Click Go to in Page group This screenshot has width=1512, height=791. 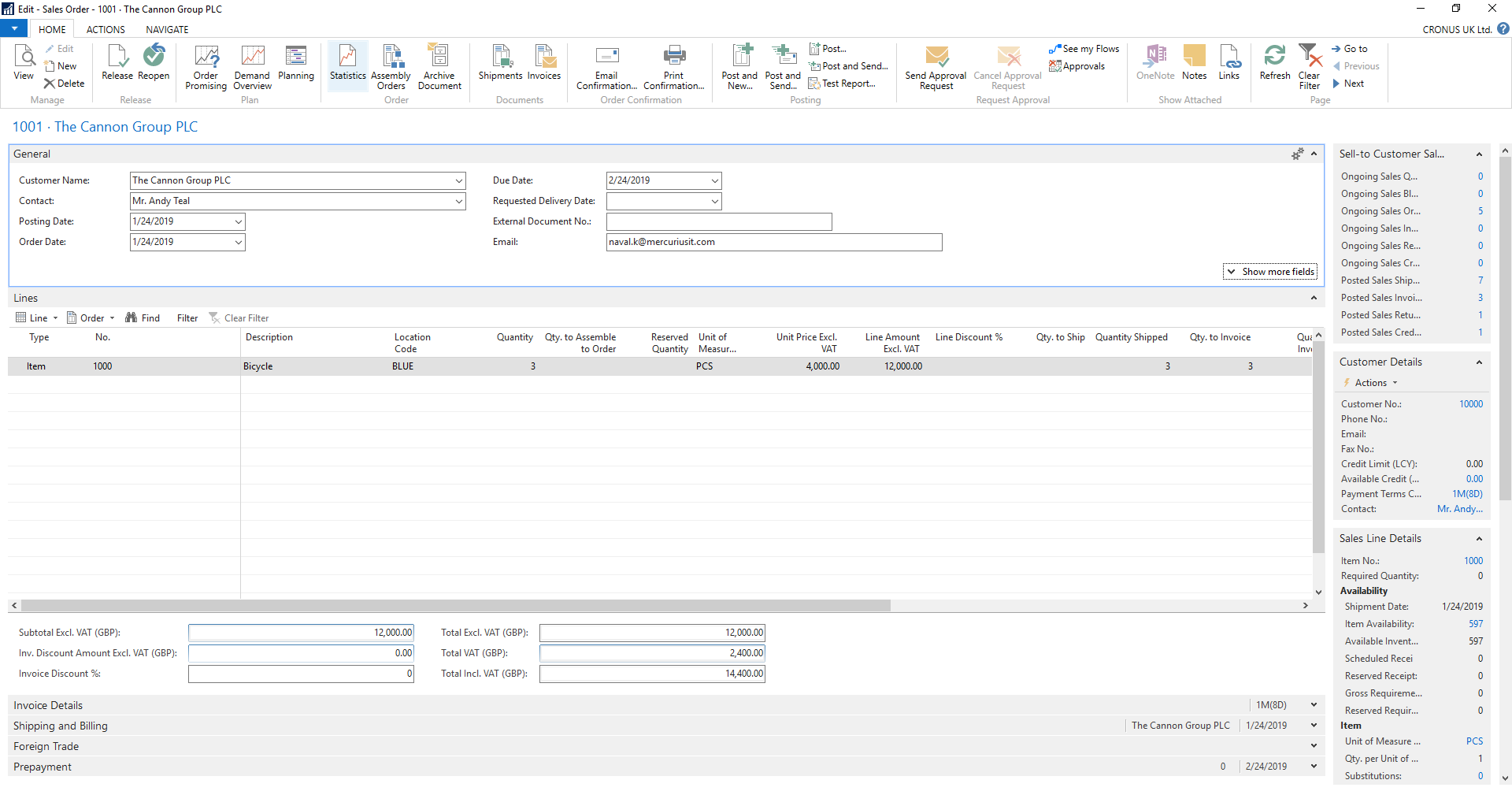pyautogui.click(x=1350, y=49)
